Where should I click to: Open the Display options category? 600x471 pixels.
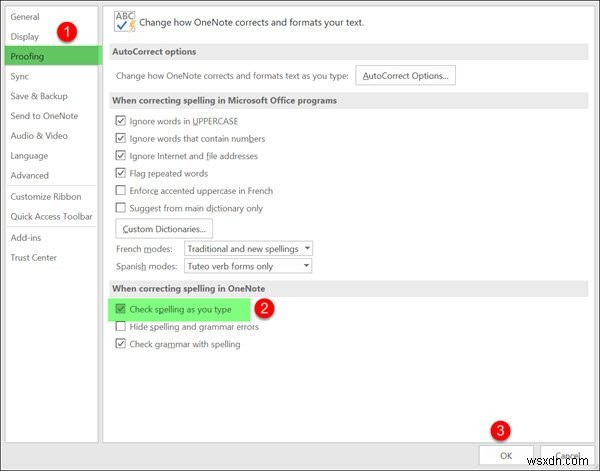point(25,37)
